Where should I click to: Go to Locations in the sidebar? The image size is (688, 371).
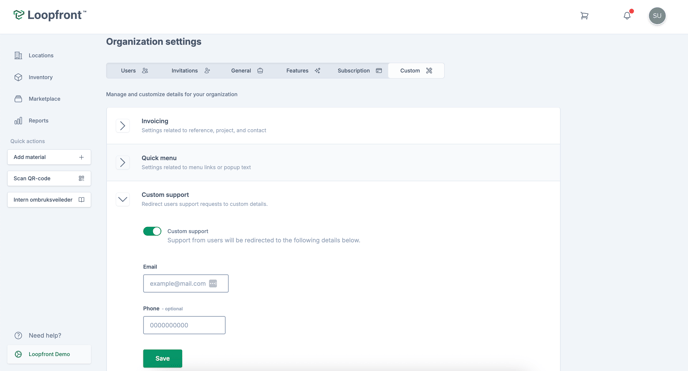pyautogui.click(x=41, y=55)
